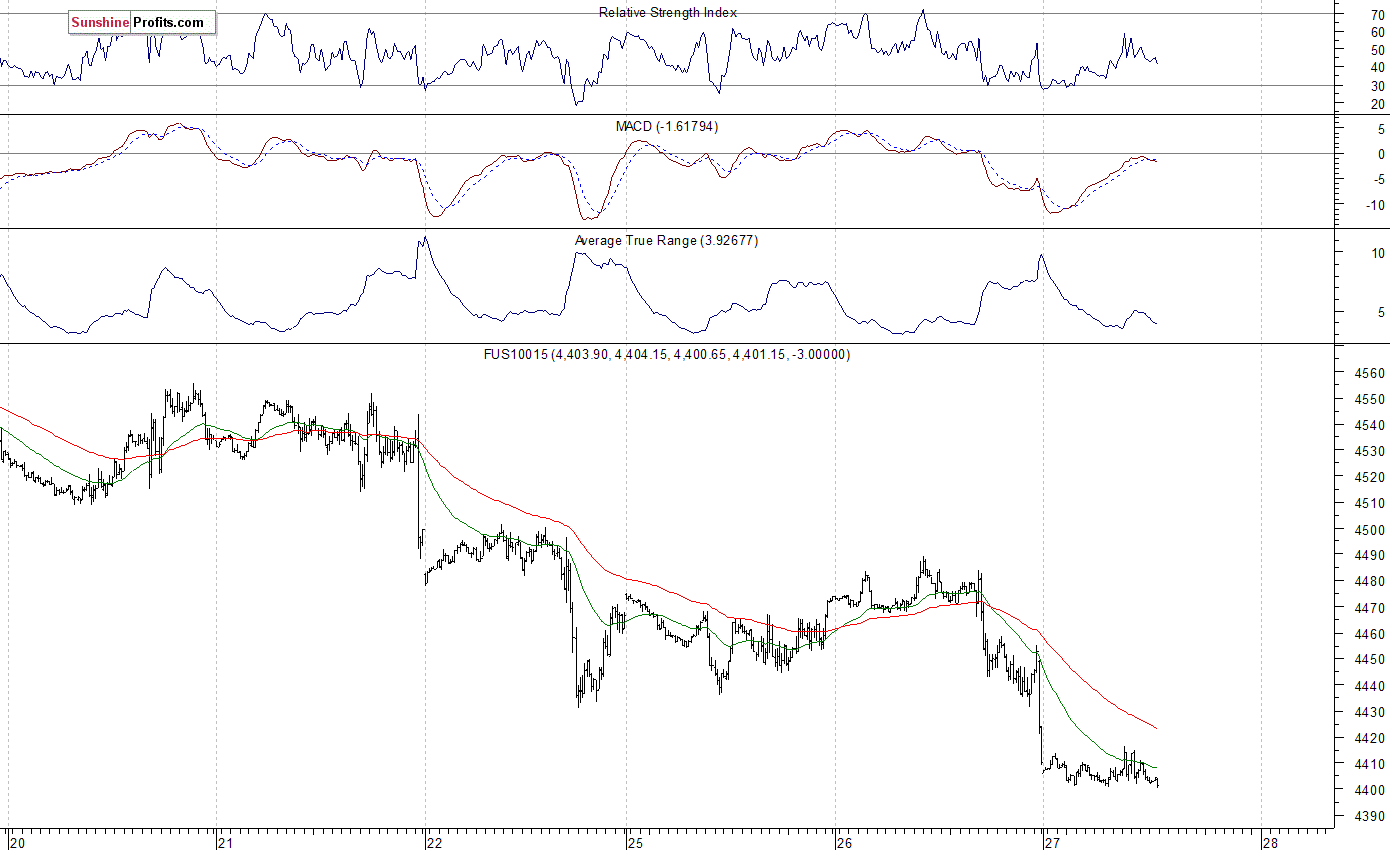Click date label 27 on time axis
The image size is (1390, 850).
click(1052, 842)
